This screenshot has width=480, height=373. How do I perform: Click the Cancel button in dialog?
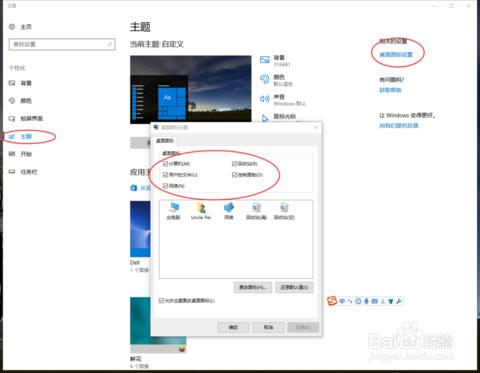tap(268, 327)
